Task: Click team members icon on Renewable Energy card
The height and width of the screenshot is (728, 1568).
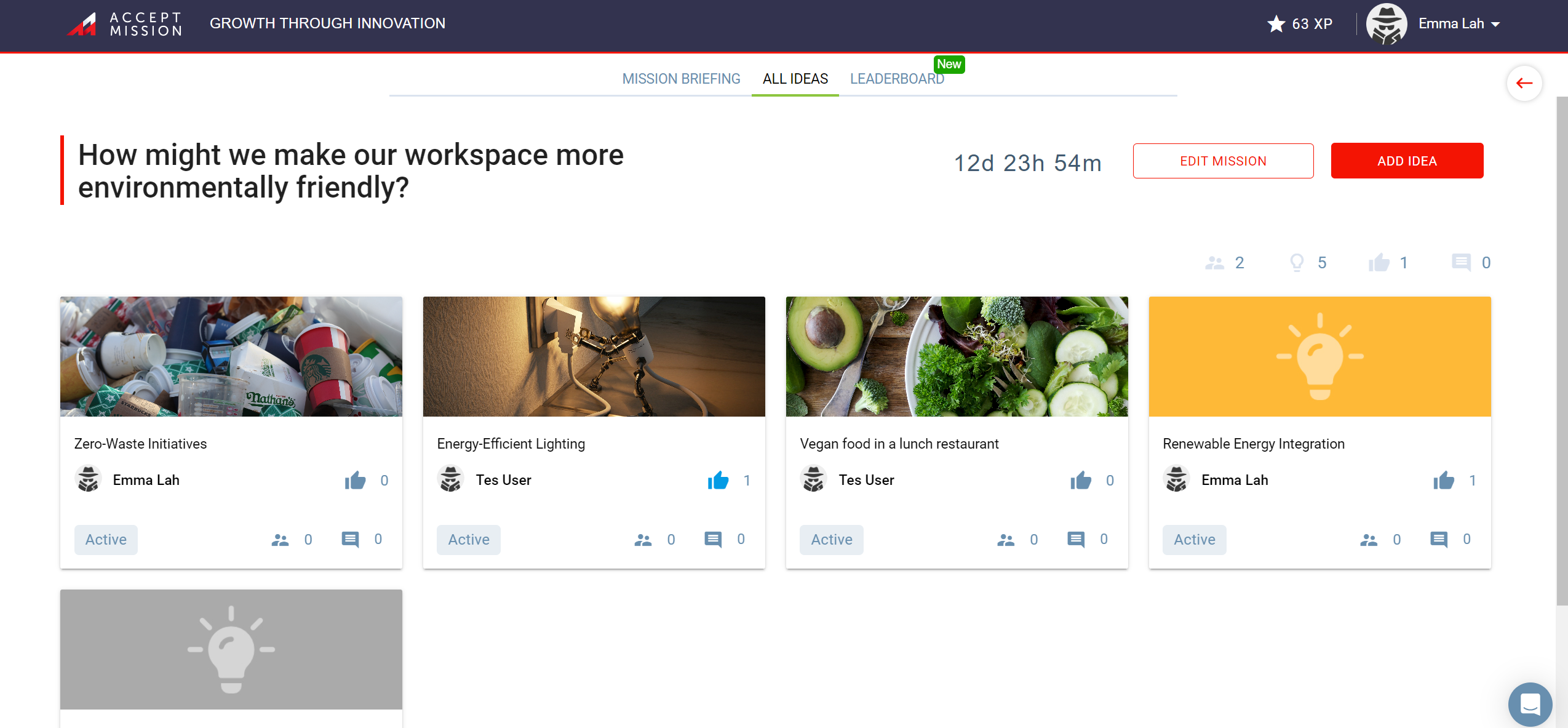Action: tap(1369, 540)
